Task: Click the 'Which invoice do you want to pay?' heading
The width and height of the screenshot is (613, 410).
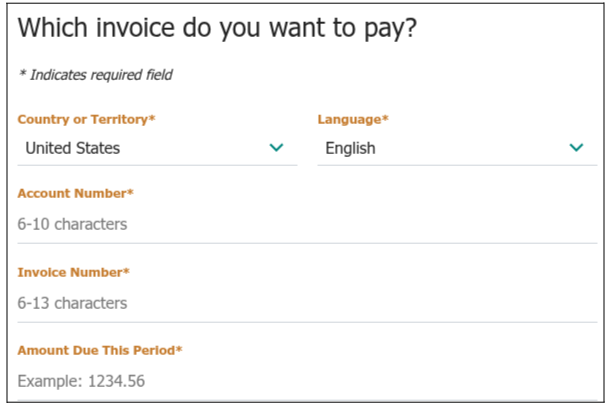Action: tap(217, 29)
